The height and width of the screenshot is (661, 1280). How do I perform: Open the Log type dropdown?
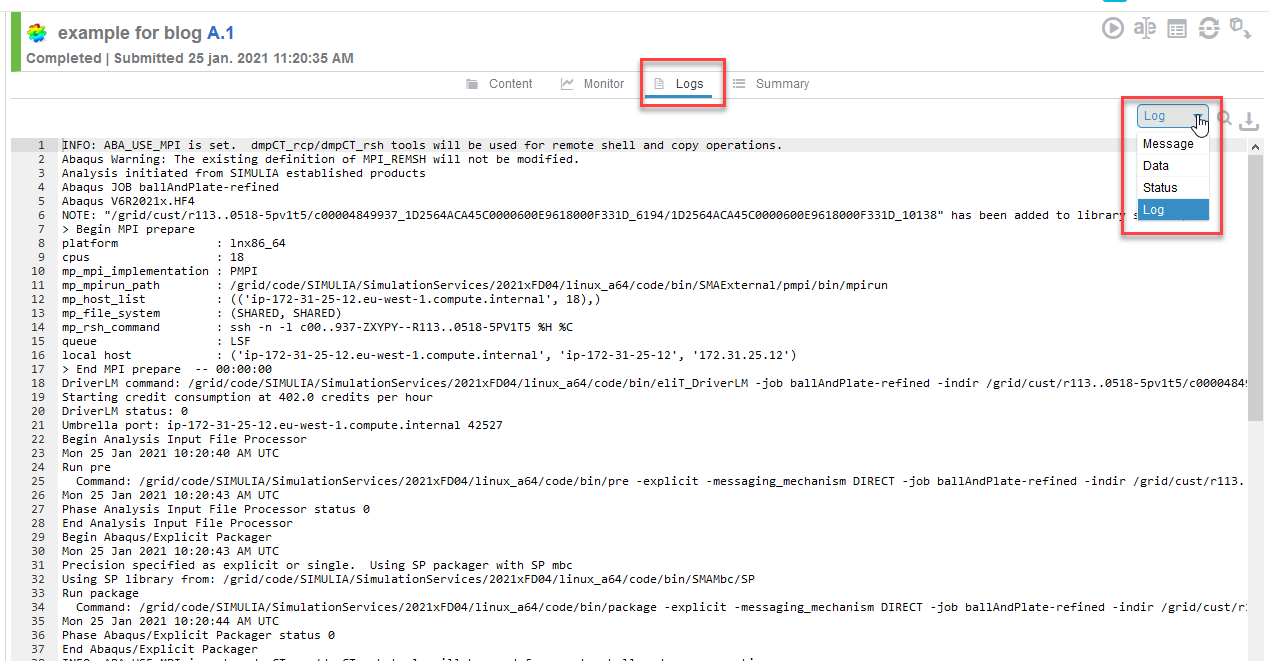pyautogui.click(x=1172, y=117)
